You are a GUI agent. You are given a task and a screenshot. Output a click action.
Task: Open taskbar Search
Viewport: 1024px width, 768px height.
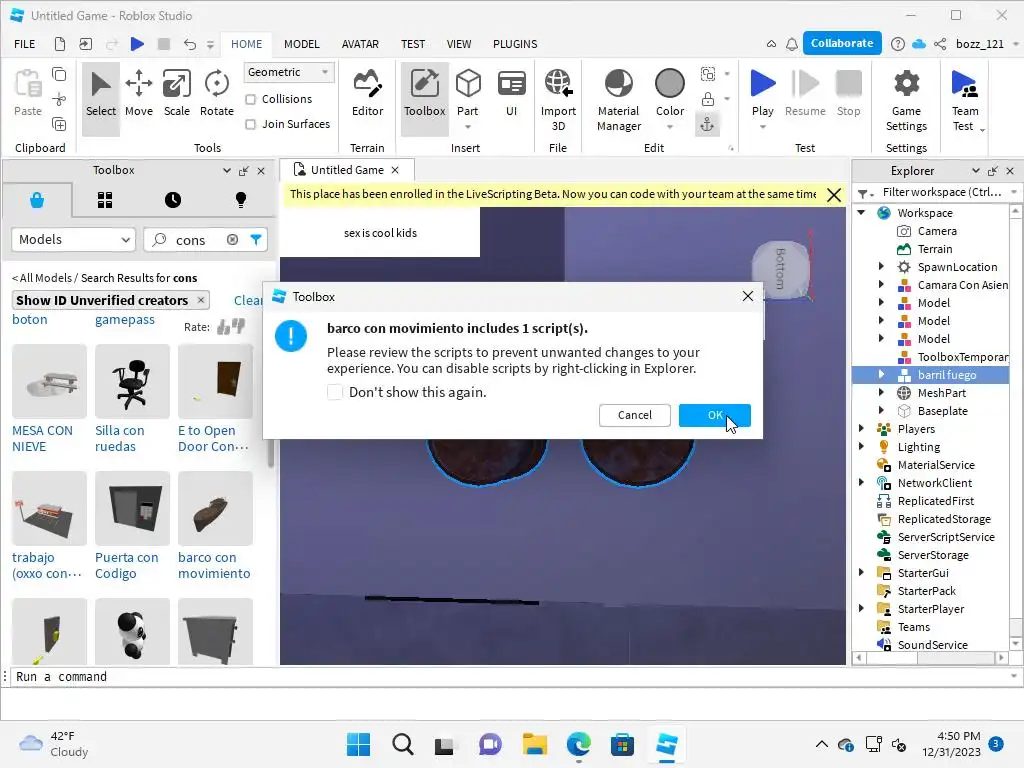(402, 744)
